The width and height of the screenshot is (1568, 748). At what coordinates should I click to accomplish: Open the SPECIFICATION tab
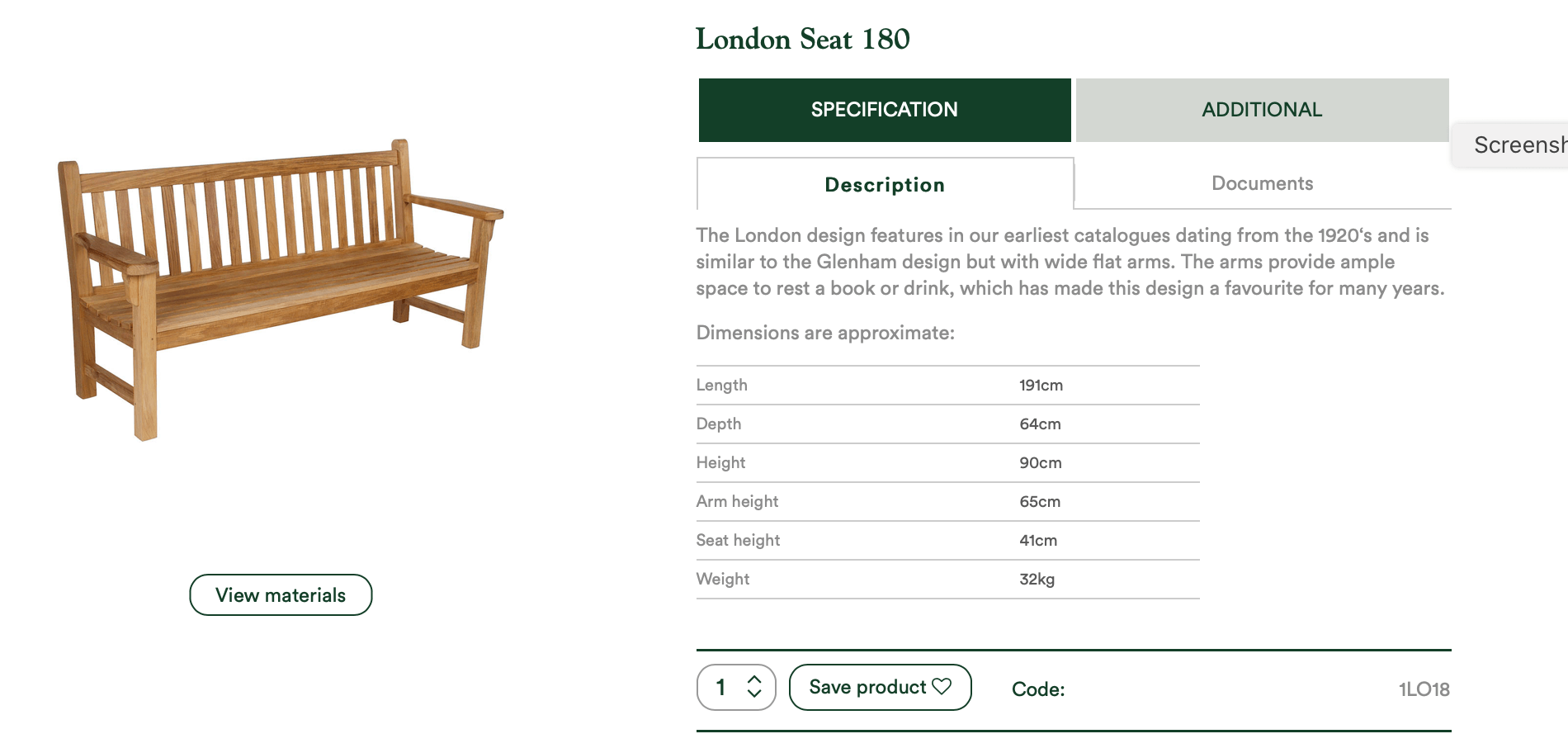coord(884,110)
